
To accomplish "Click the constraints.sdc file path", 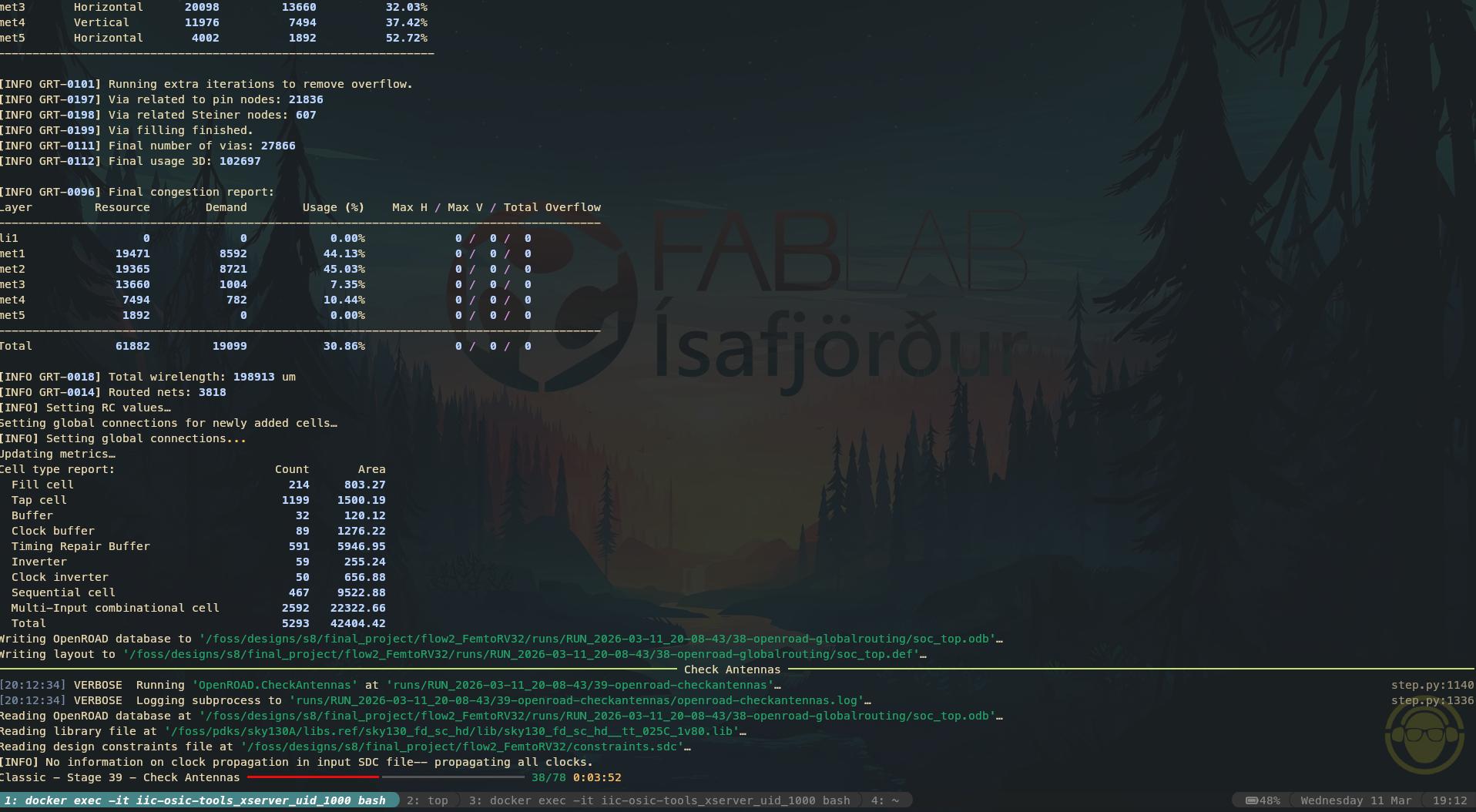I will [x=458, y=747].
